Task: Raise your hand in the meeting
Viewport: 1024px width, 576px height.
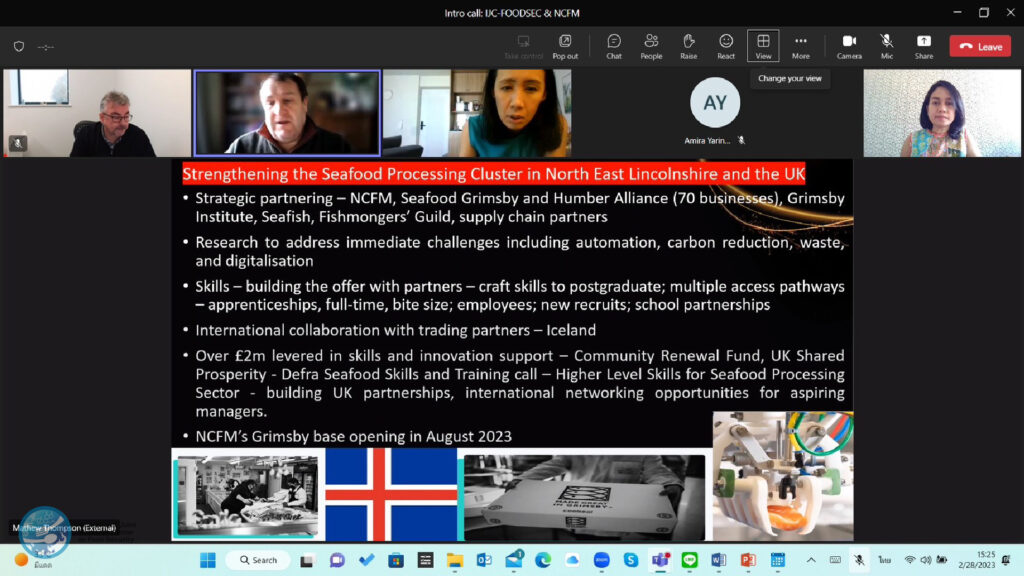Action: click(x=688, y=47)
